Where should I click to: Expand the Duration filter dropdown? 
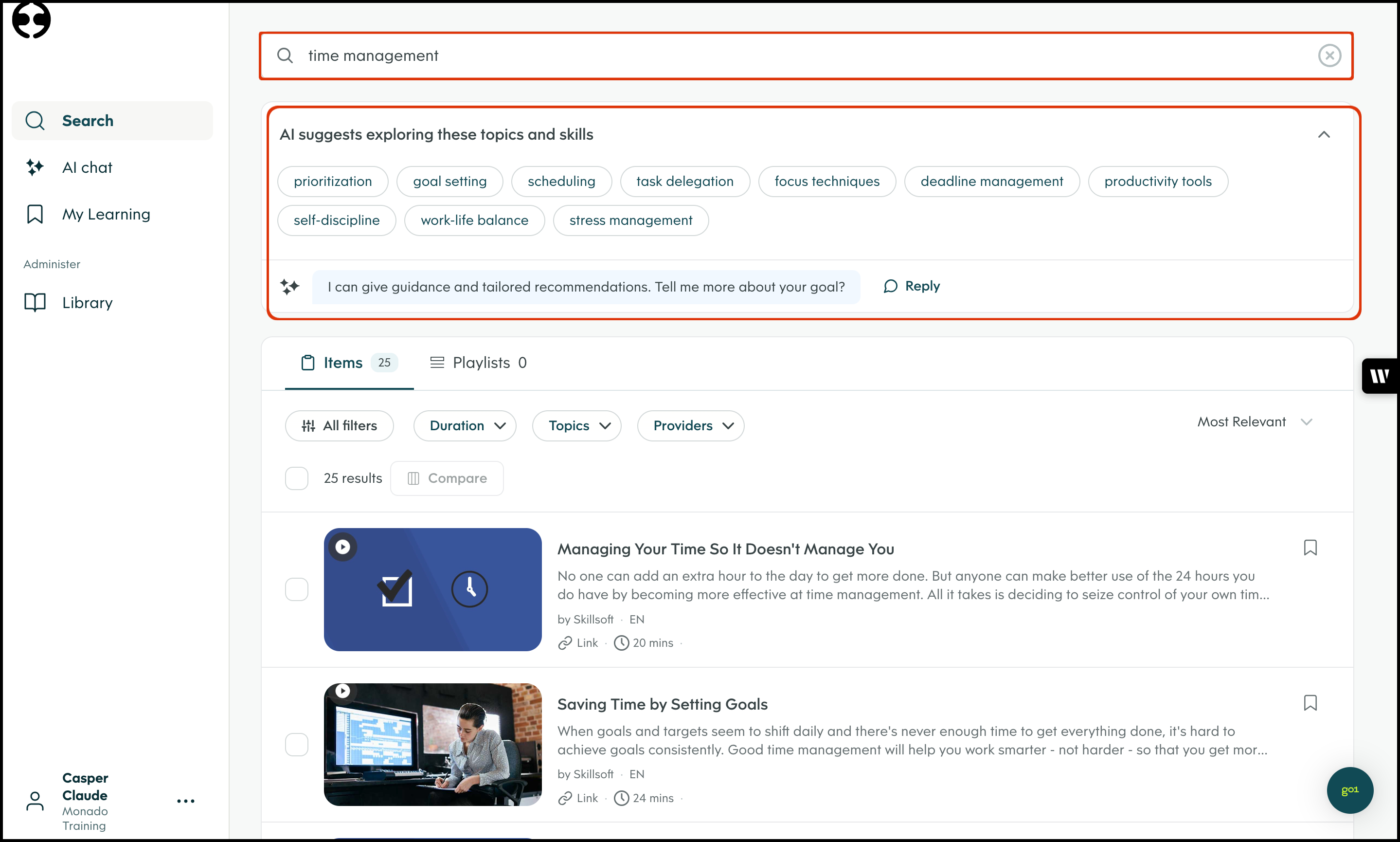tap(465, 425)
